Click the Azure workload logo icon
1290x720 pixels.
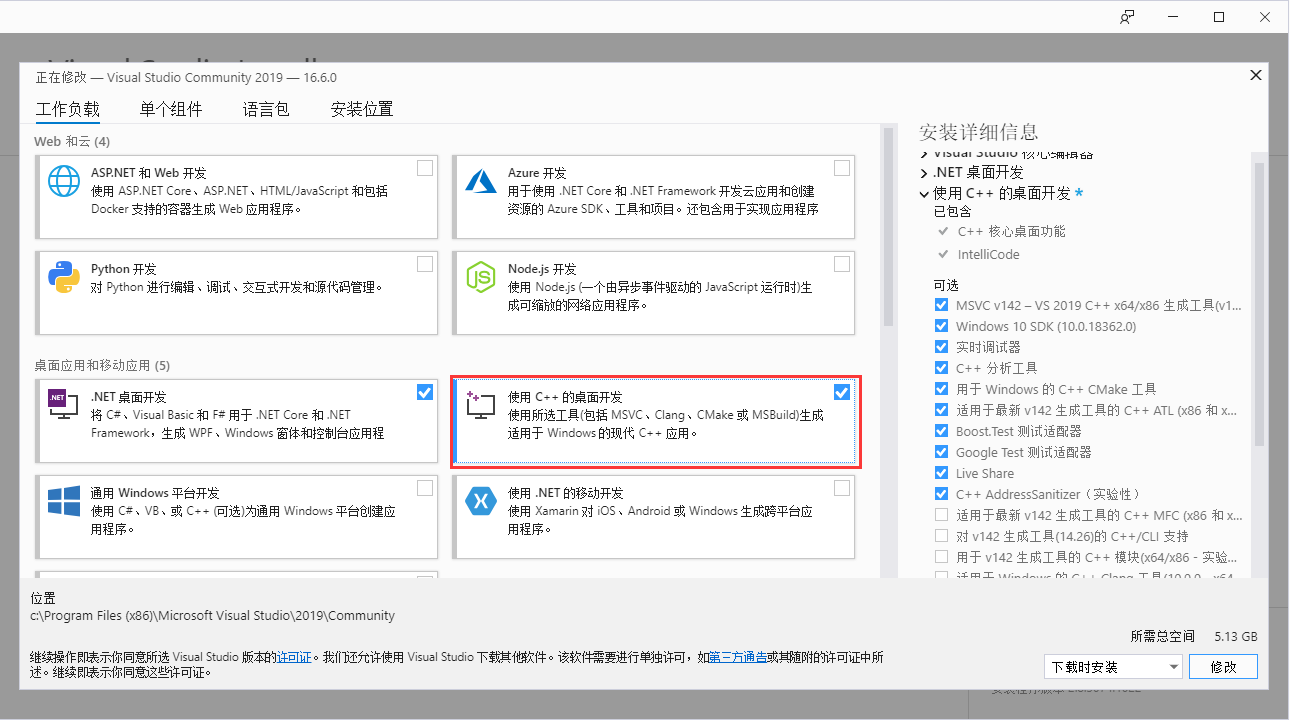tap(481, 181)
